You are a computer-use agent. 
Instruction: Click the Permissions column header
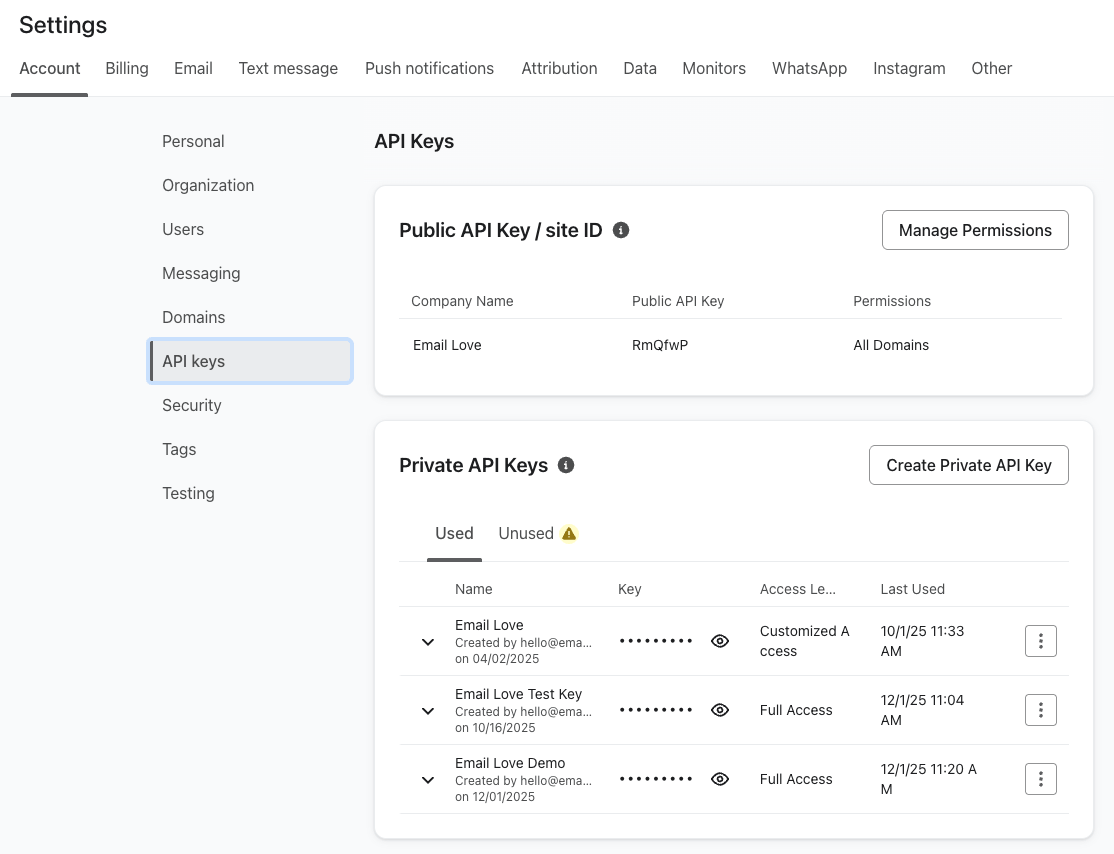click(892, 301)
